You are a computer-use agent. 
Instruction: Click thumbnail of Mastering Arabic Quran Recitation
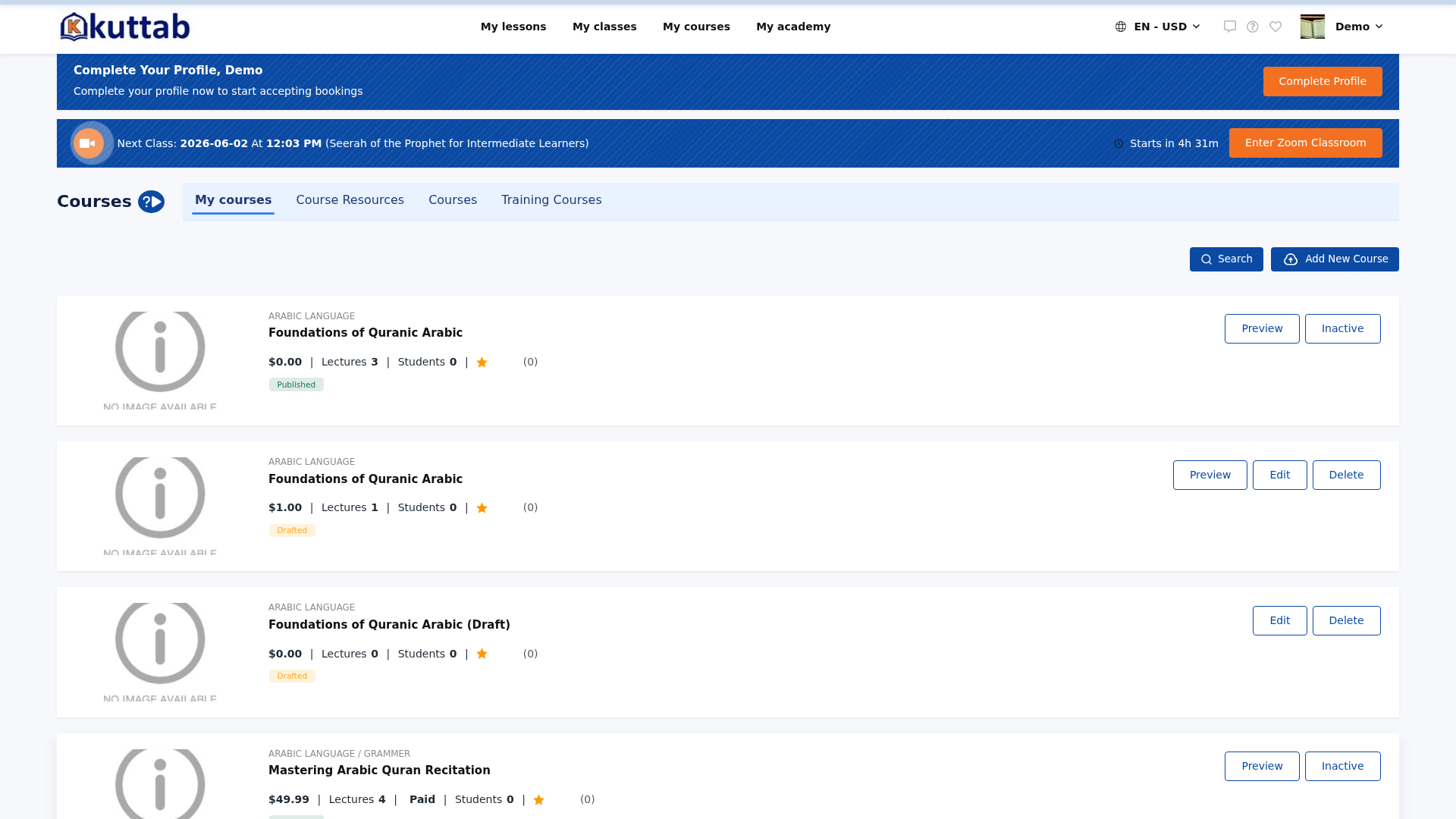click(160, 784)
